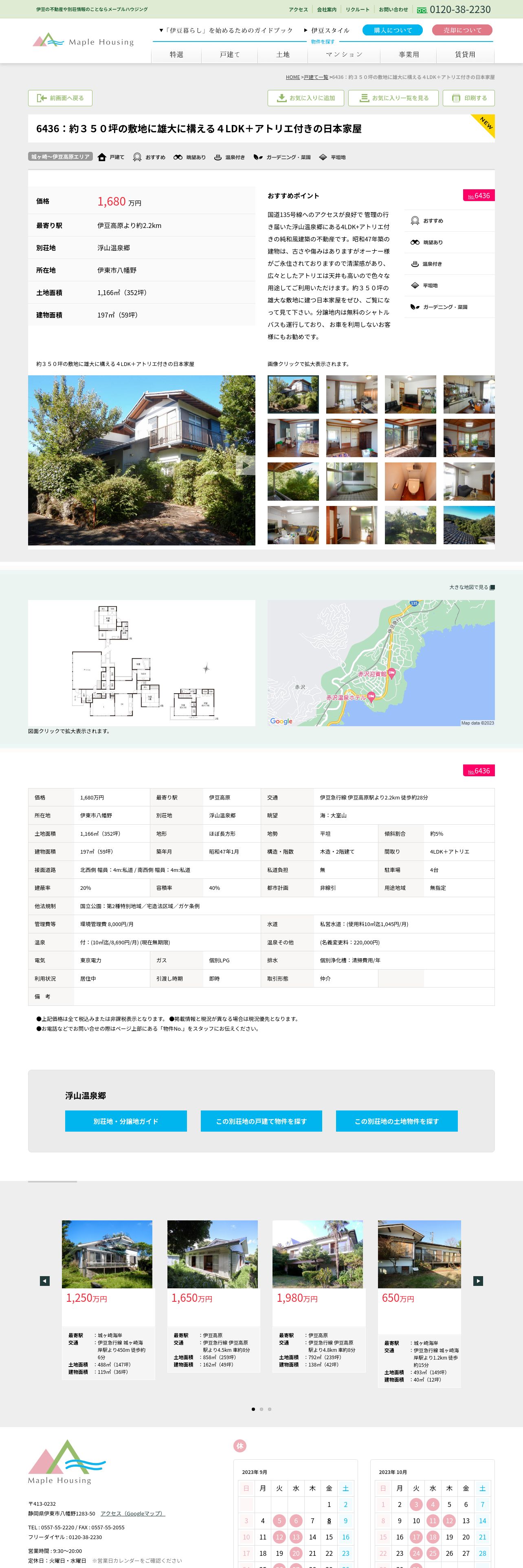Open the 土地 navigation tab

click(283, 55)
